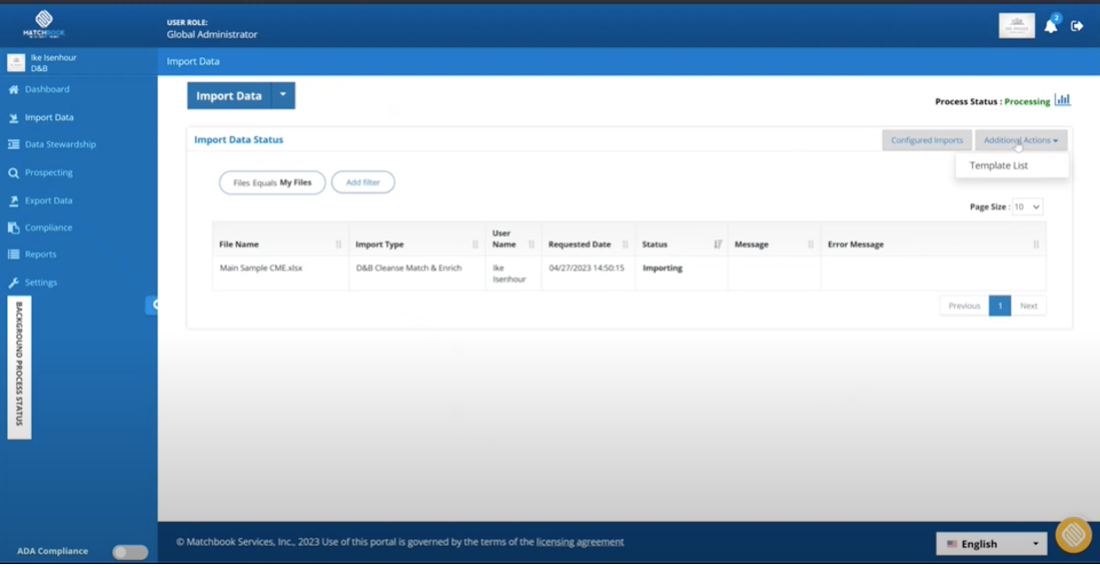Toggle the Status column sort icon
Image resolution: width=1100 pixels, height=568 pixels.
718,245
